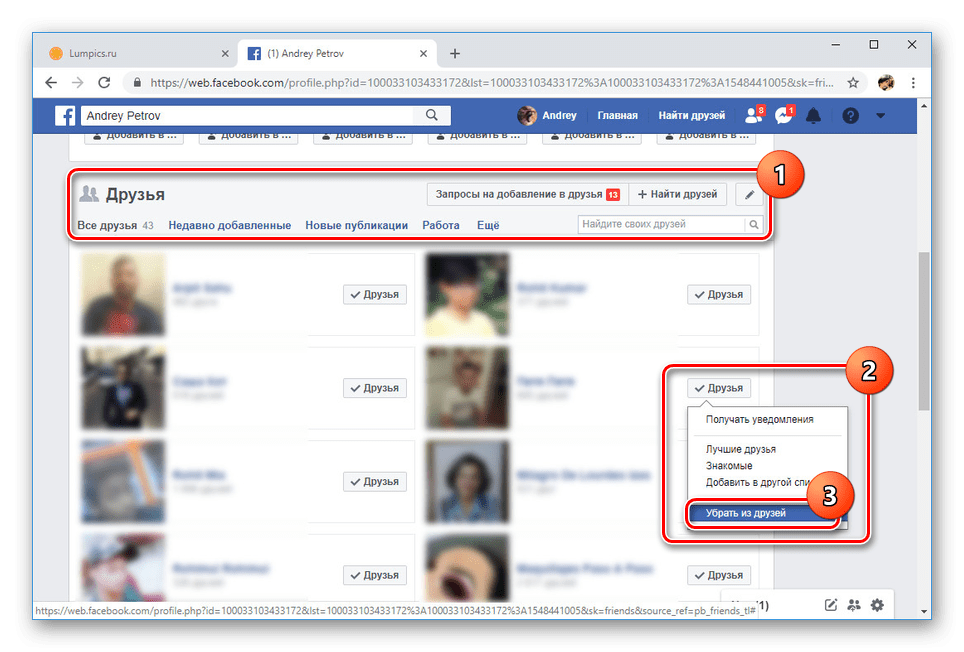The width and height of the screenshot is (964, 652).
Task: Open Messenger icon showing one notification
Action: pos(782,115)
